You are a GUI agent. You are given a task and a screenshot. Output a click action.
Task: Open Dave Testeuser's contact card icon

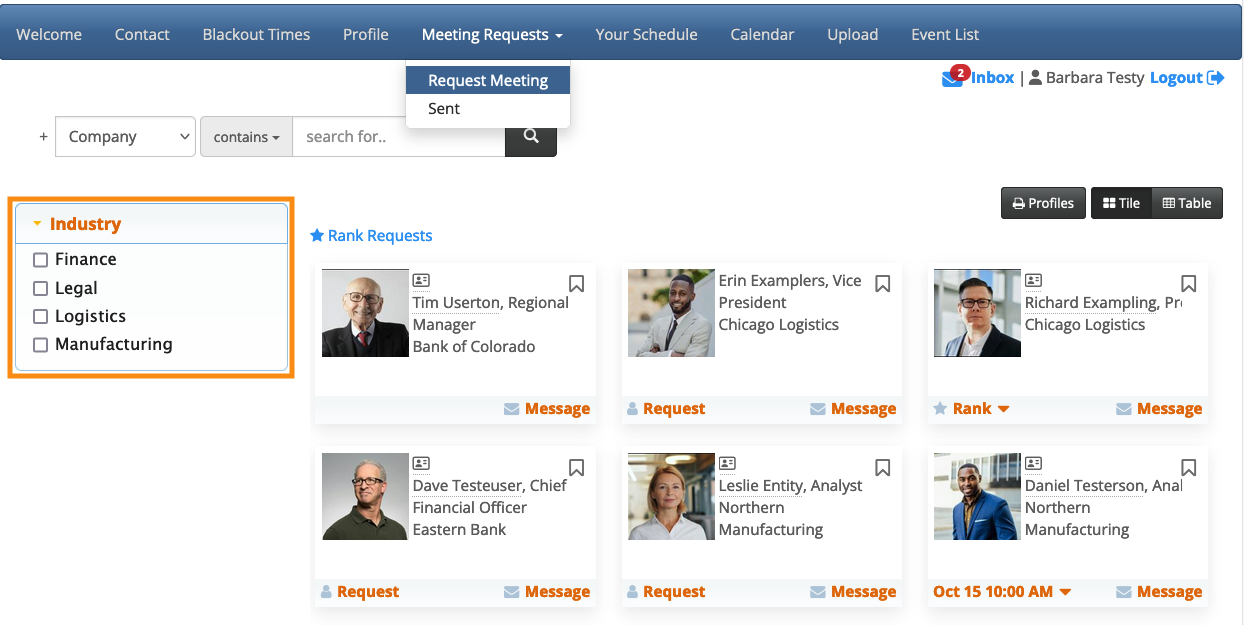tap(421, 464)
